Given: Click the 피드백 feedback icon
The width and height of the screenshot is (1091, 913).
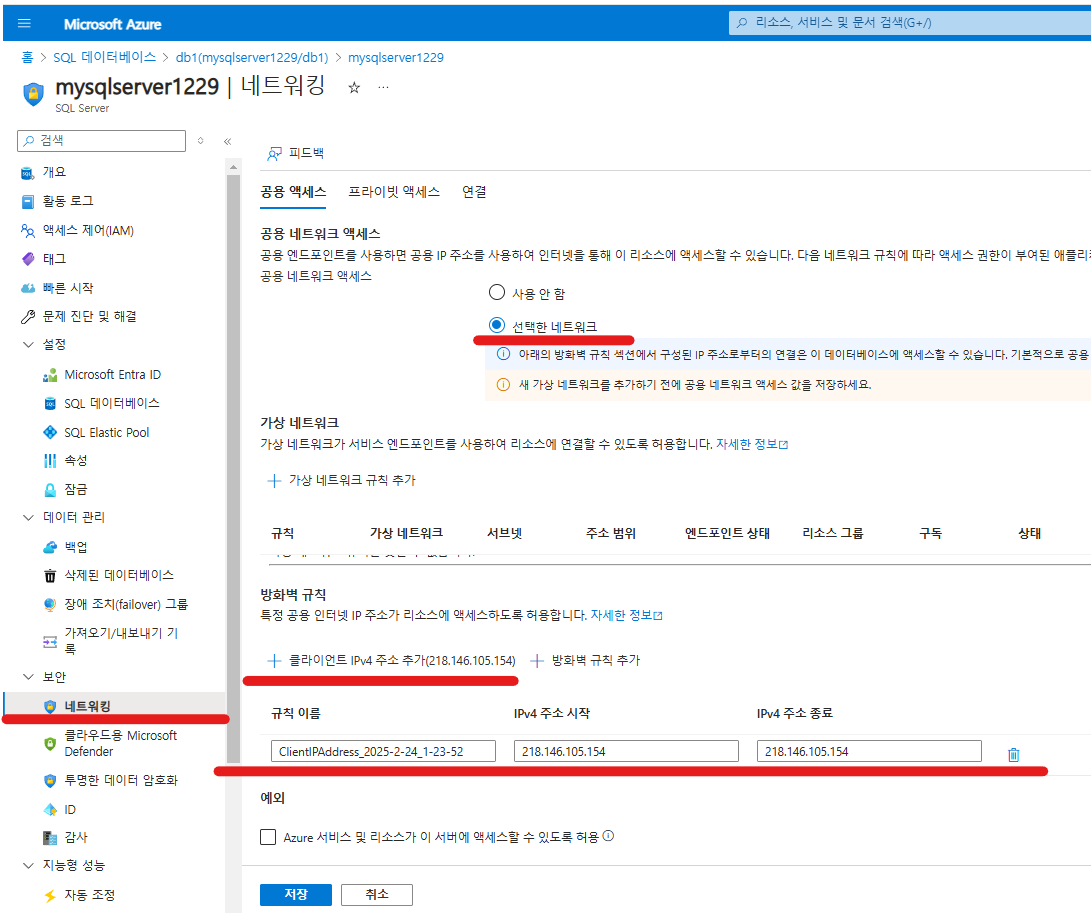Looking at the screenshot, I should 275,153.
